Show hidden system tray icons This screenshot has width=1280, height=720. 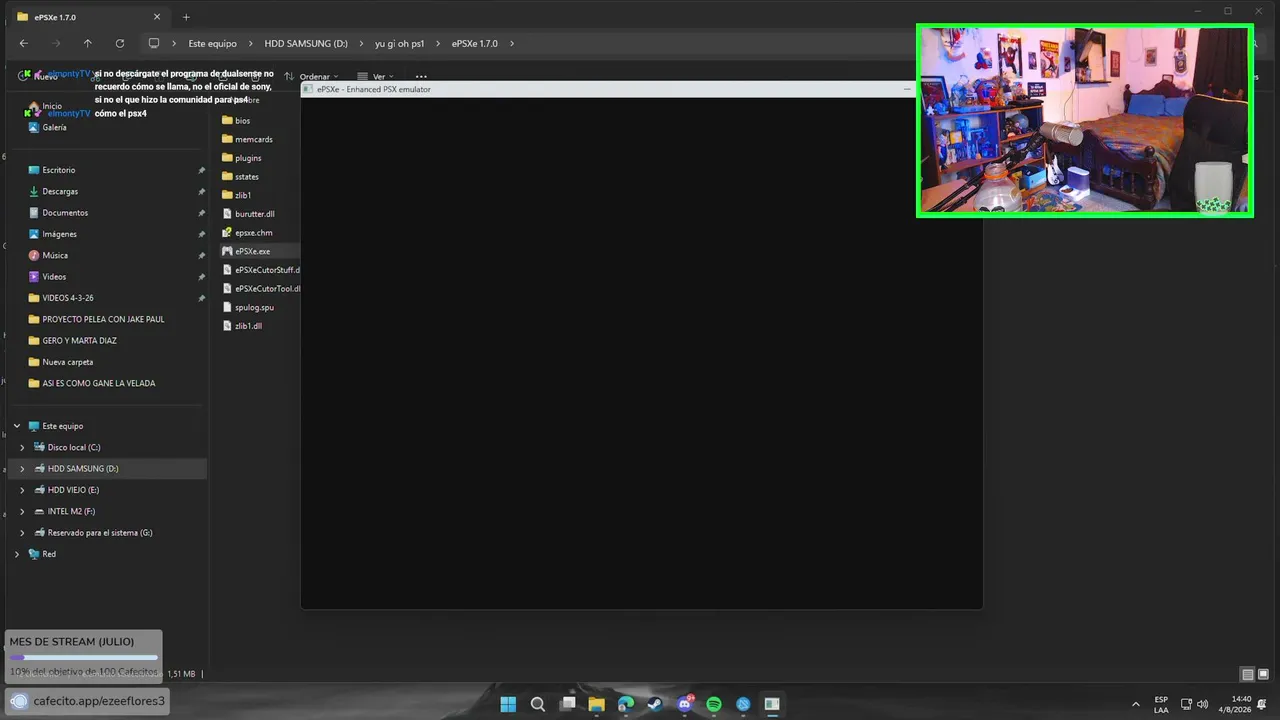tap(1135, 704)
